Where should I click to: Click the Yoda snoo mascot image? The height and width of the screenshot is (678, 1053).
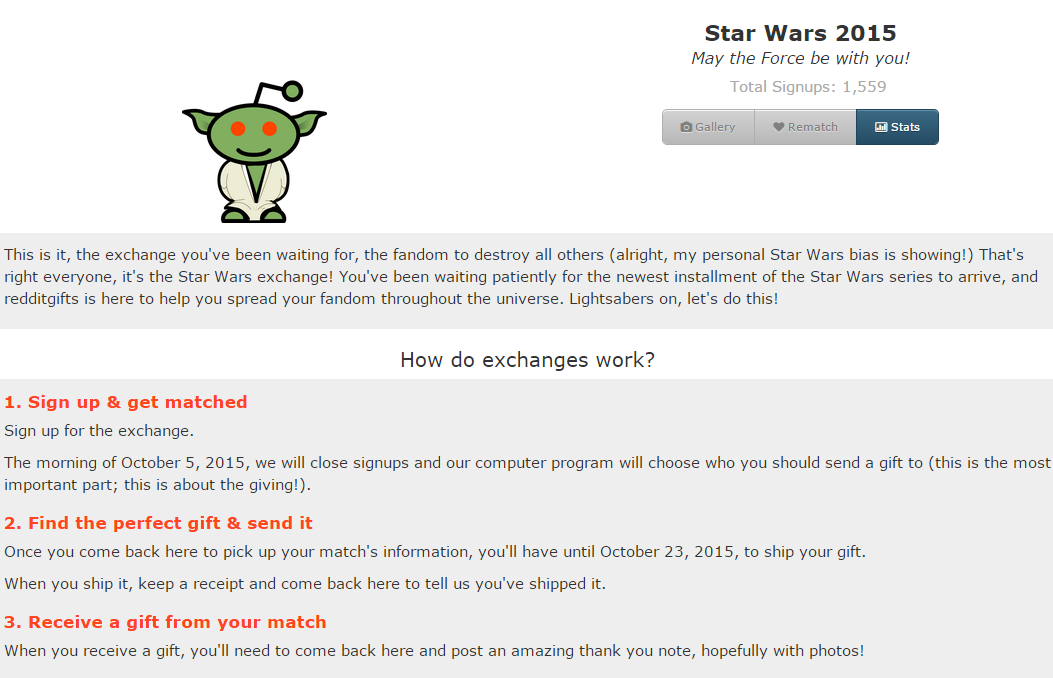pos(254,152)
